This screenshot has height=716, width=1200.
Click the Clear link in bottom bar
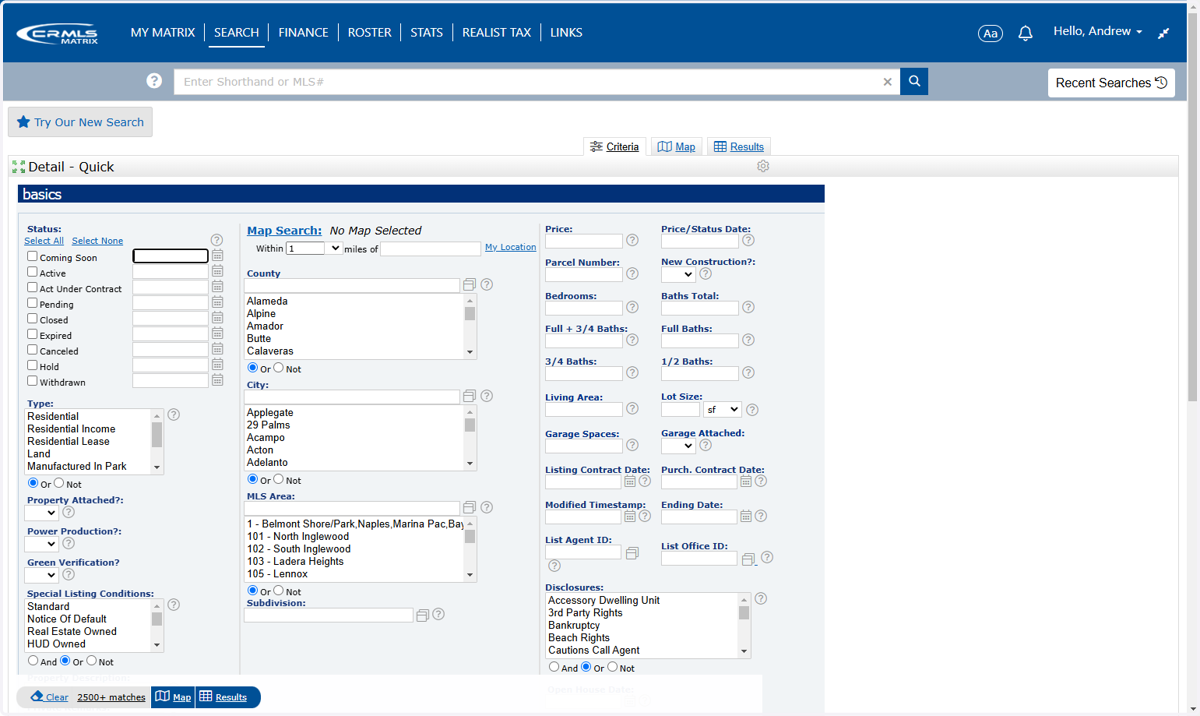click(49, 697)
